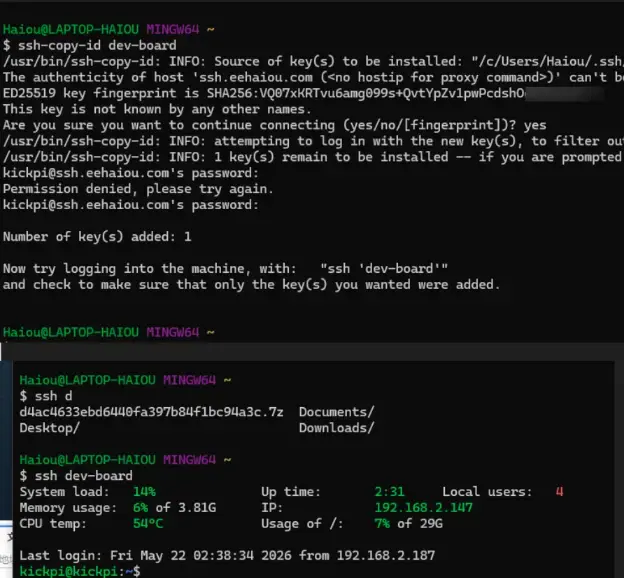The image size is (624, 578).
Task: Click the "ssh dev-board" command in the lower terminal
Action: [84, 475]
